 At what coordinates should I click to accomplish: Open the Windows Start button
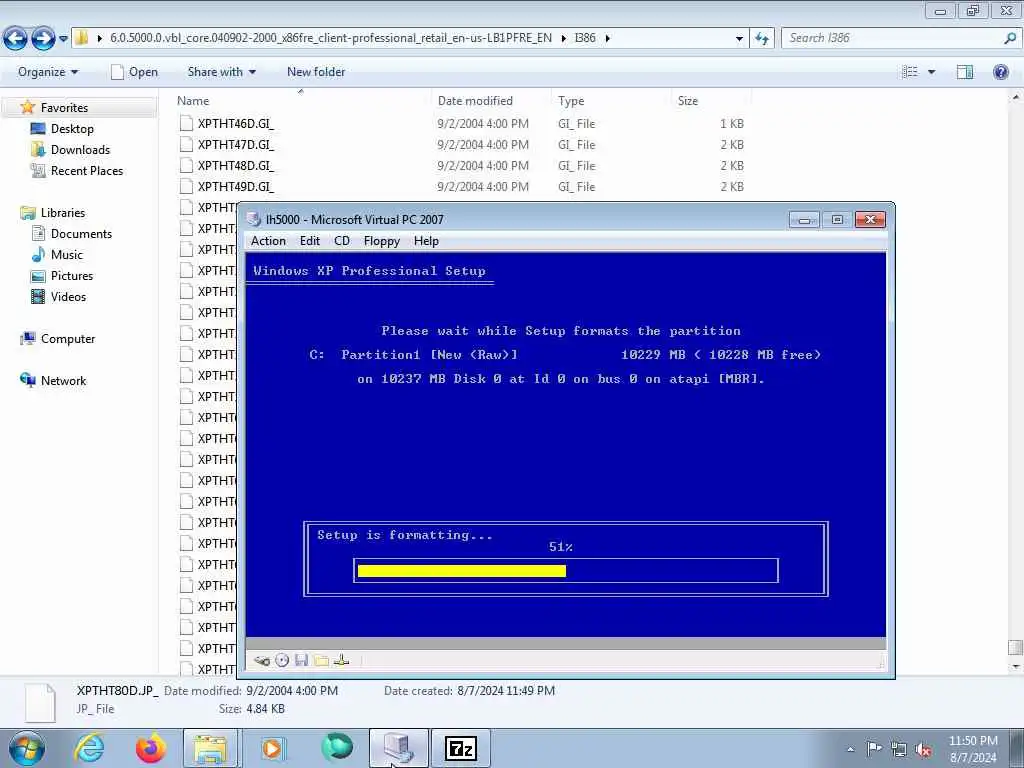(x=27, y=748)
